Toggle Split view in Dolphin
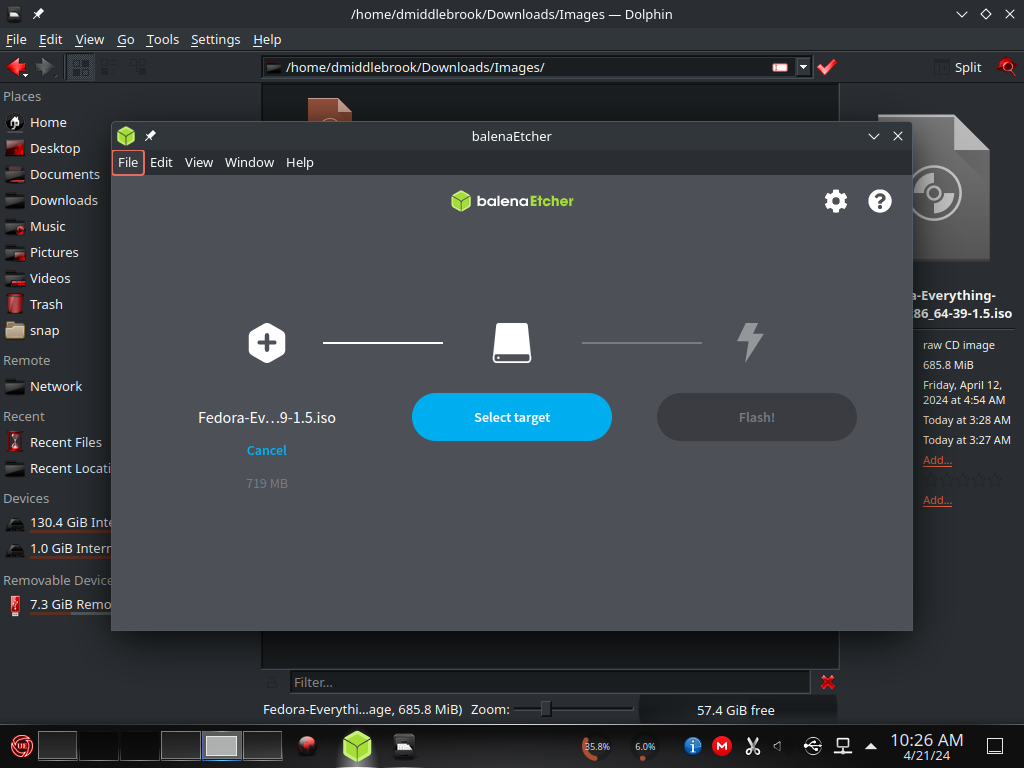The width and height of the screenshot is (1024, 768). click(x=957, y=67)
